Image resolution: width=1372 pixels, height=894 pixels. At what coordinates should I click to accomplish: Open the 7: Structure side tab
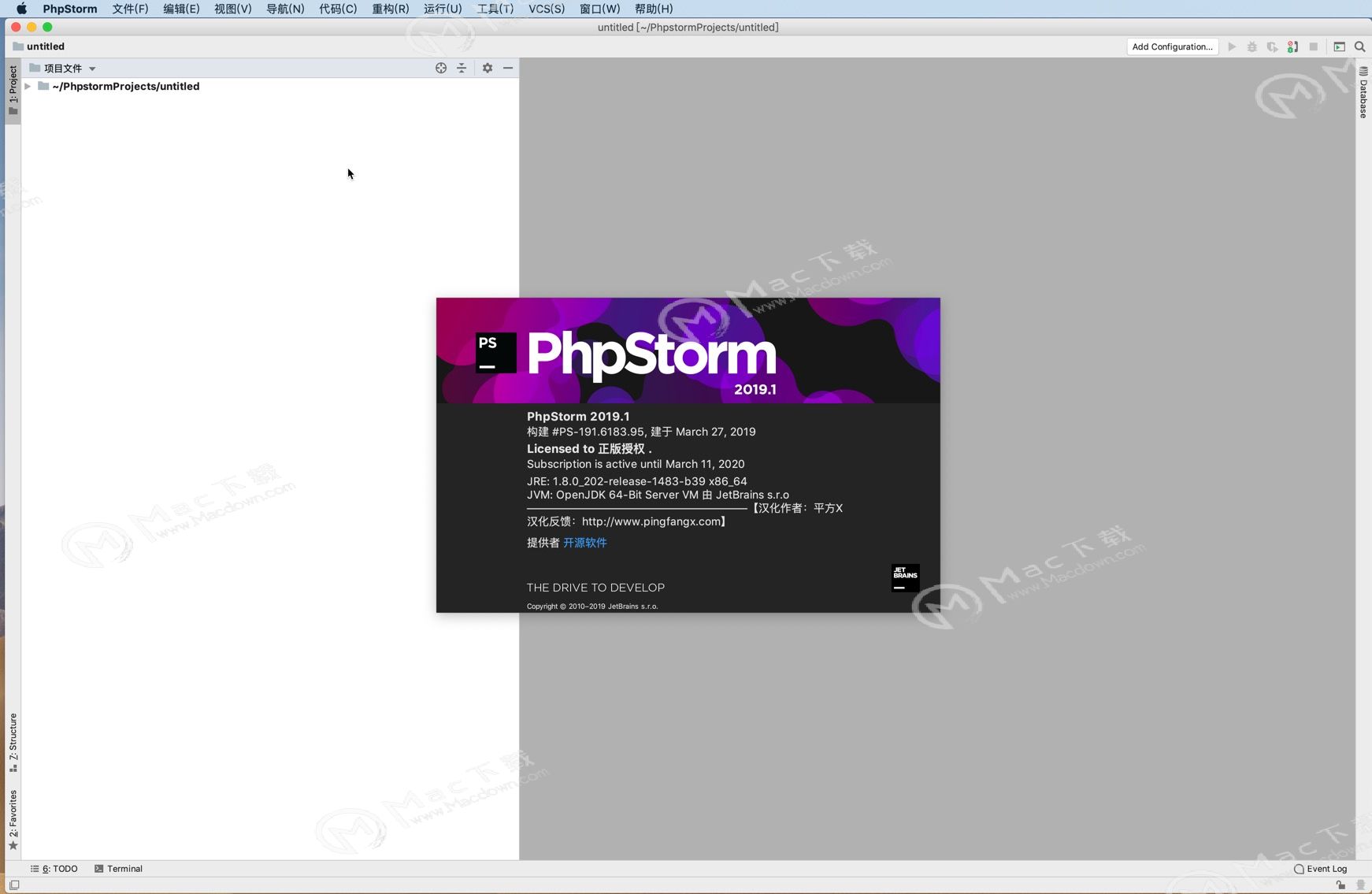(13, 743)
